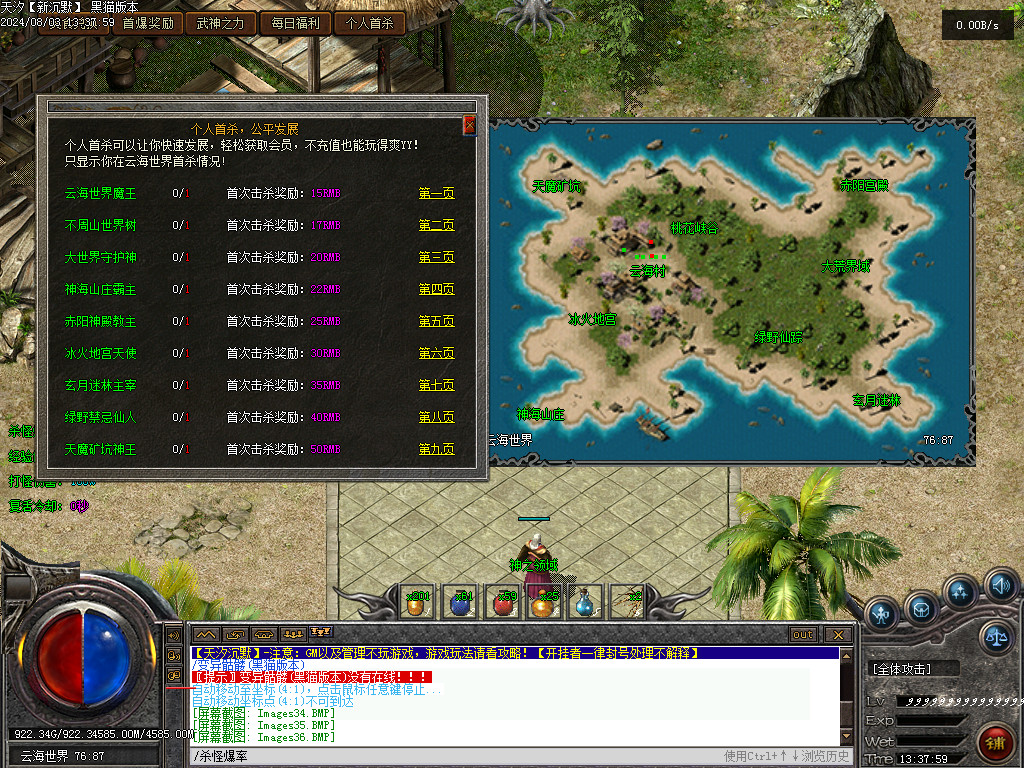Use the light-blue flask in quick slot
The width and height of the screenshot is (1024, 768).
click(586, 602)
